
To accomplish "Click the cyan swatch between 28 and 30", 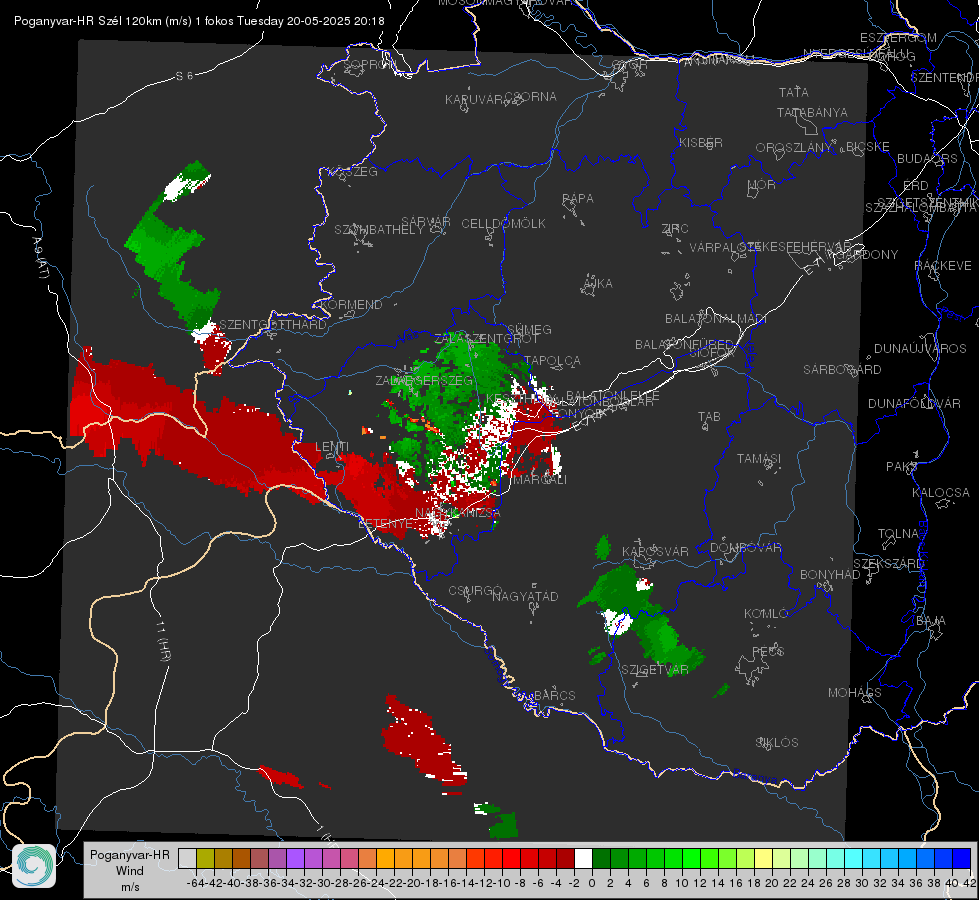I will [854, 858].
